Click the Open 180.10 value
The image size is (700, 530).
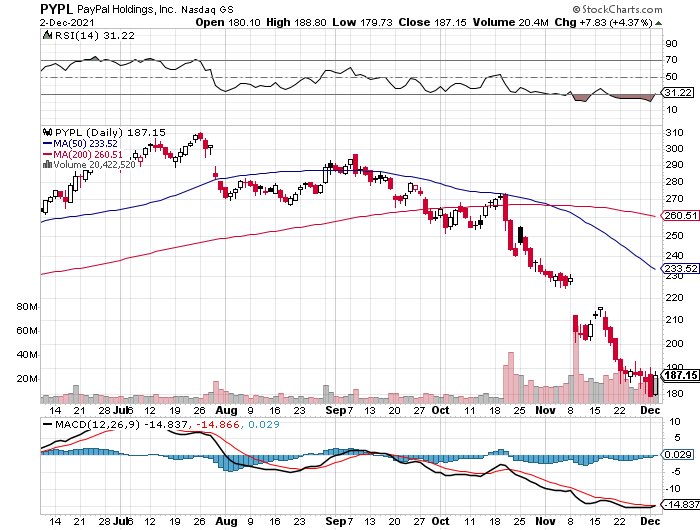(x=228, y=22)
